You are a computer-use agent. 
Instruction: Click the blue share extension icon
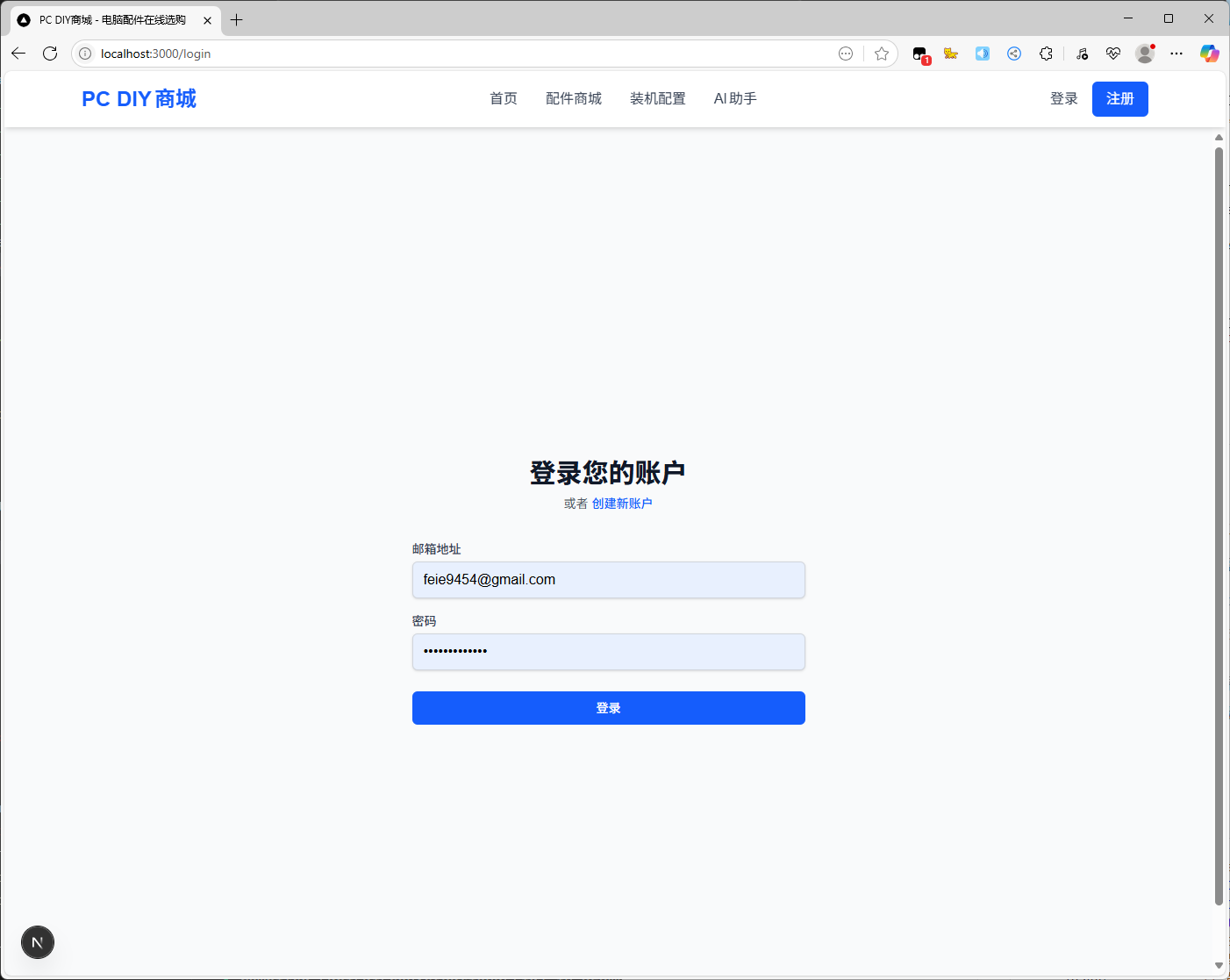[1014, 54]
